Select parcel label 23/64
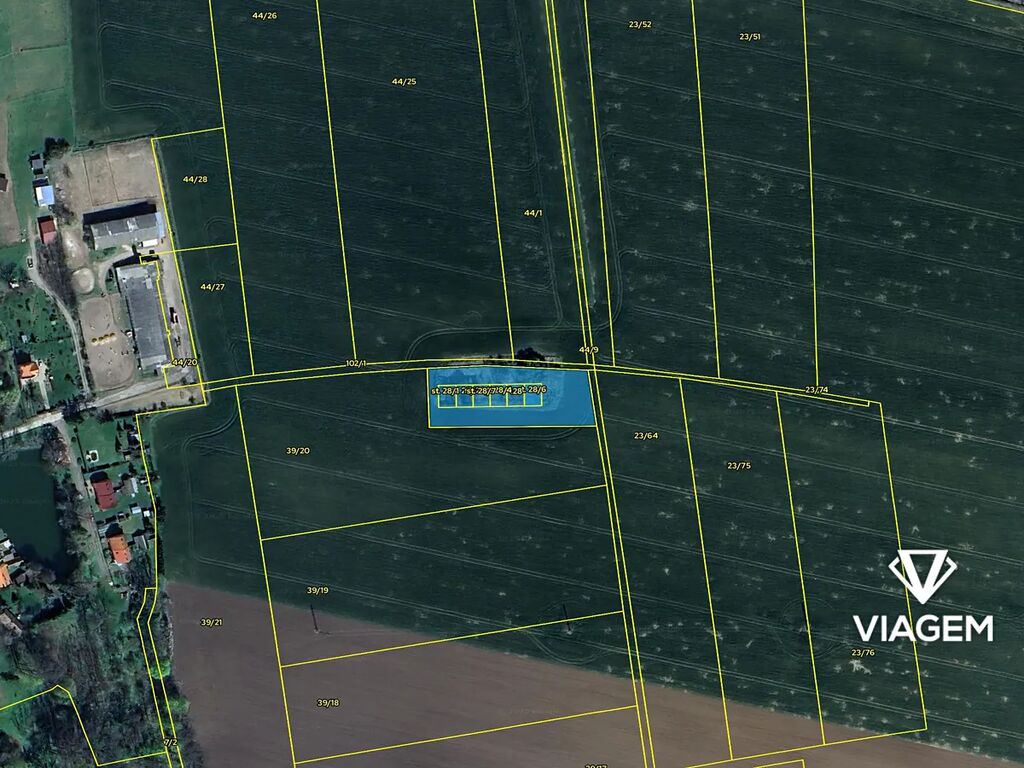This screenshot has height=768, width=1024. click(x=646, y=436)
